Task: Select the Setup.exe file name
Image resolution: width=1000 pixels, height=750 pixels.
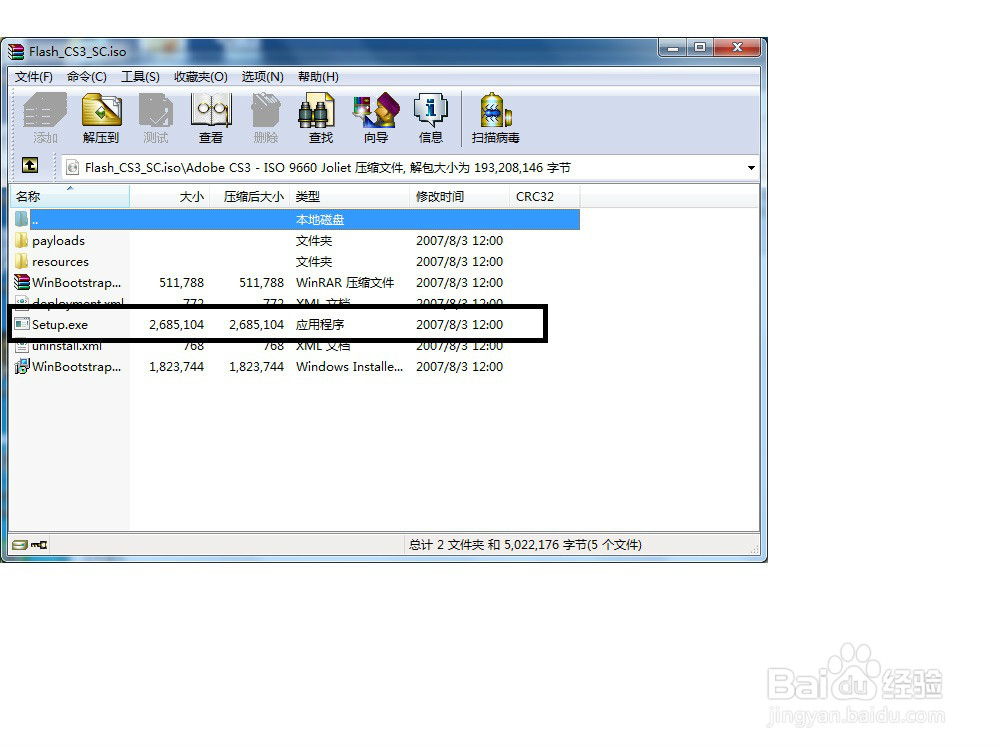Action: pos(60,325)
